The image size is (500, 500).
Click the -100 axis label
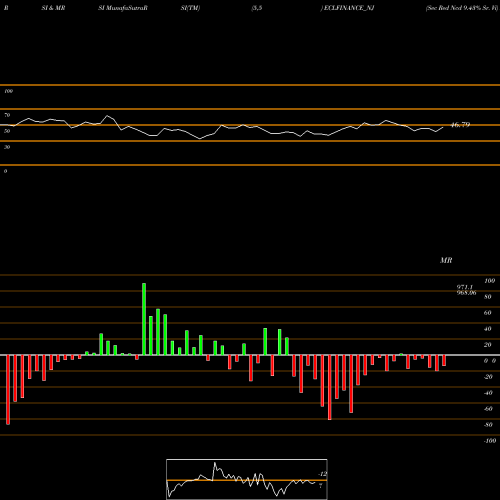(490, 441)
